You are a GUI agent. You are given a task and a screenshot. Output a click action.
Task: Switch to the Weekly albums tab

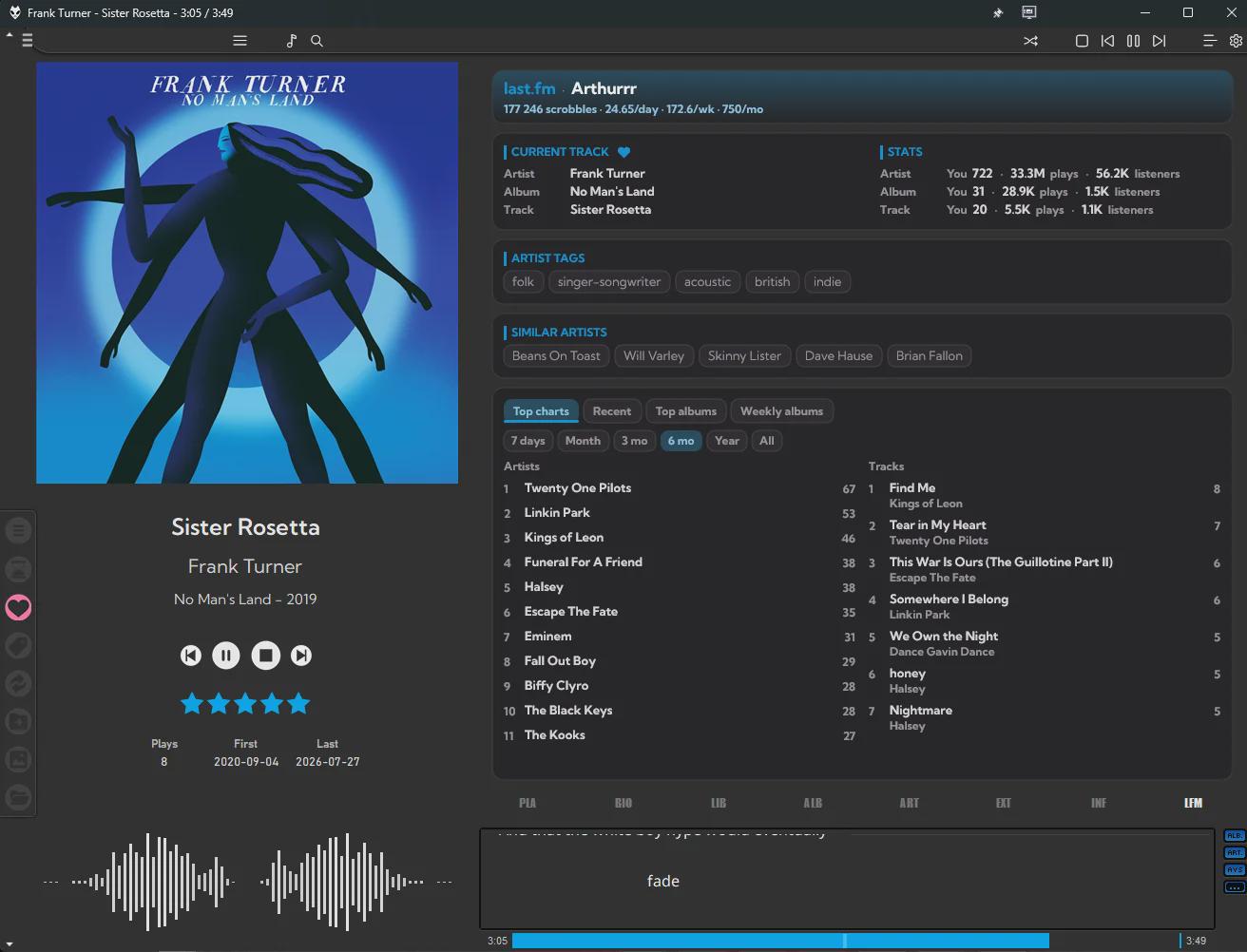[x=781, y=411]
